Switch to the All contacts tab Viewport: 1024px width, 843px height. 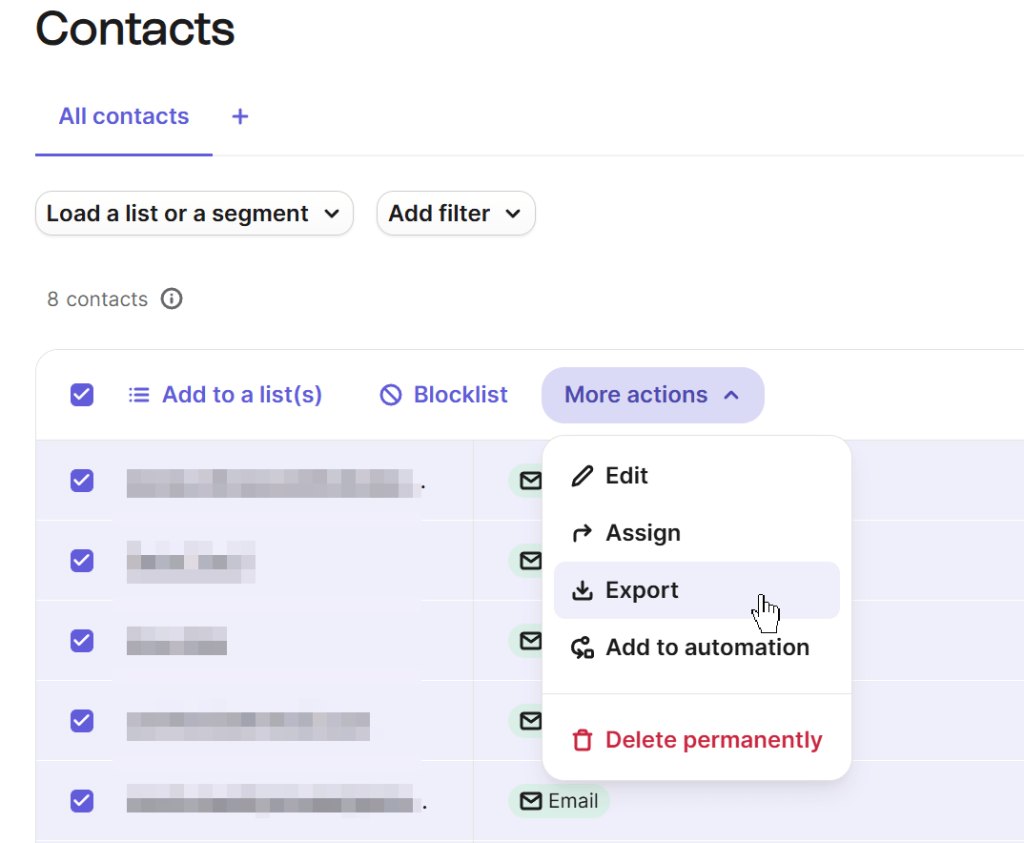[123, 116]
